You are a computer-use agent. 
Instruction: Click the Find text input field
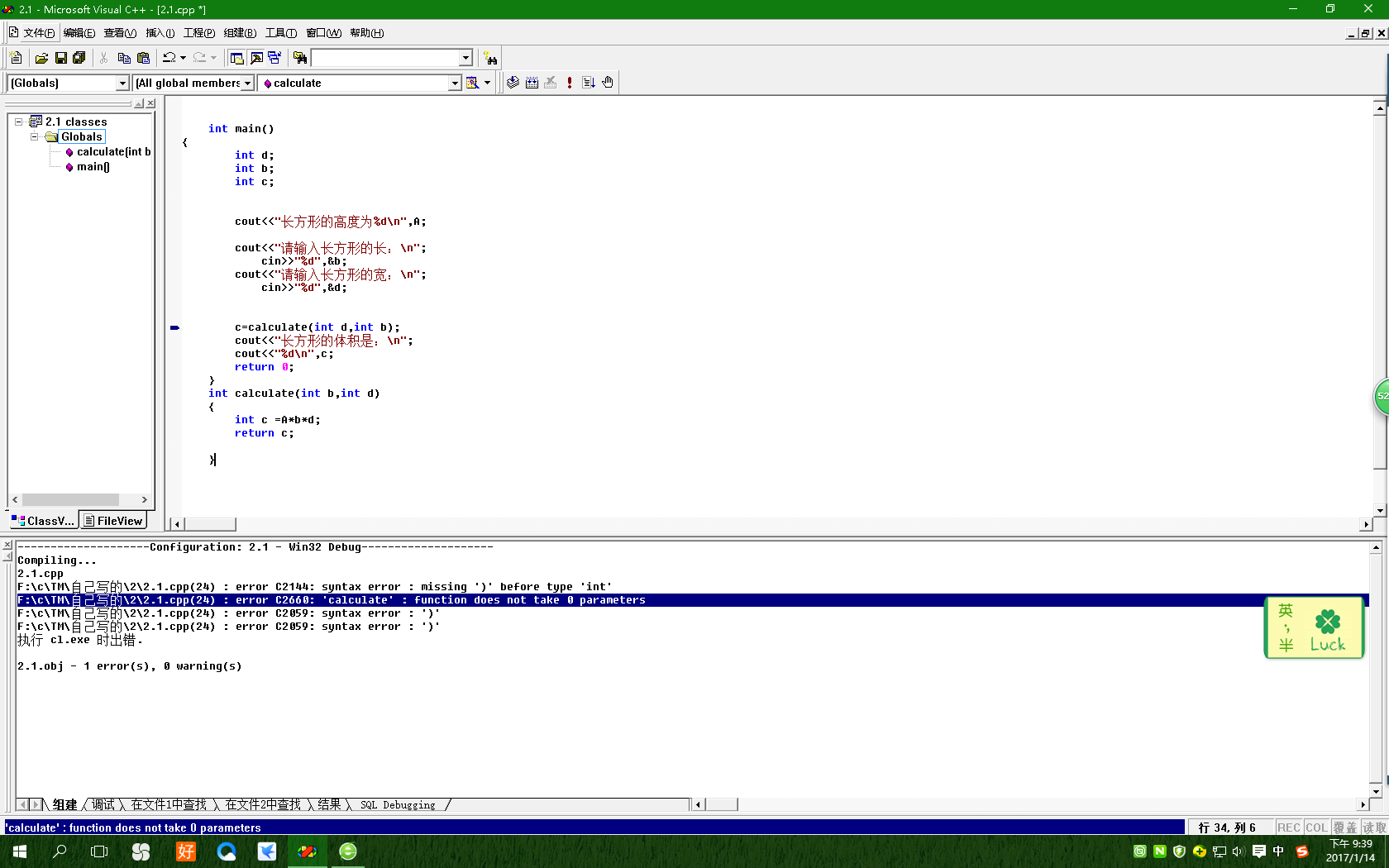pyautogui.click(x=384, y=58)
